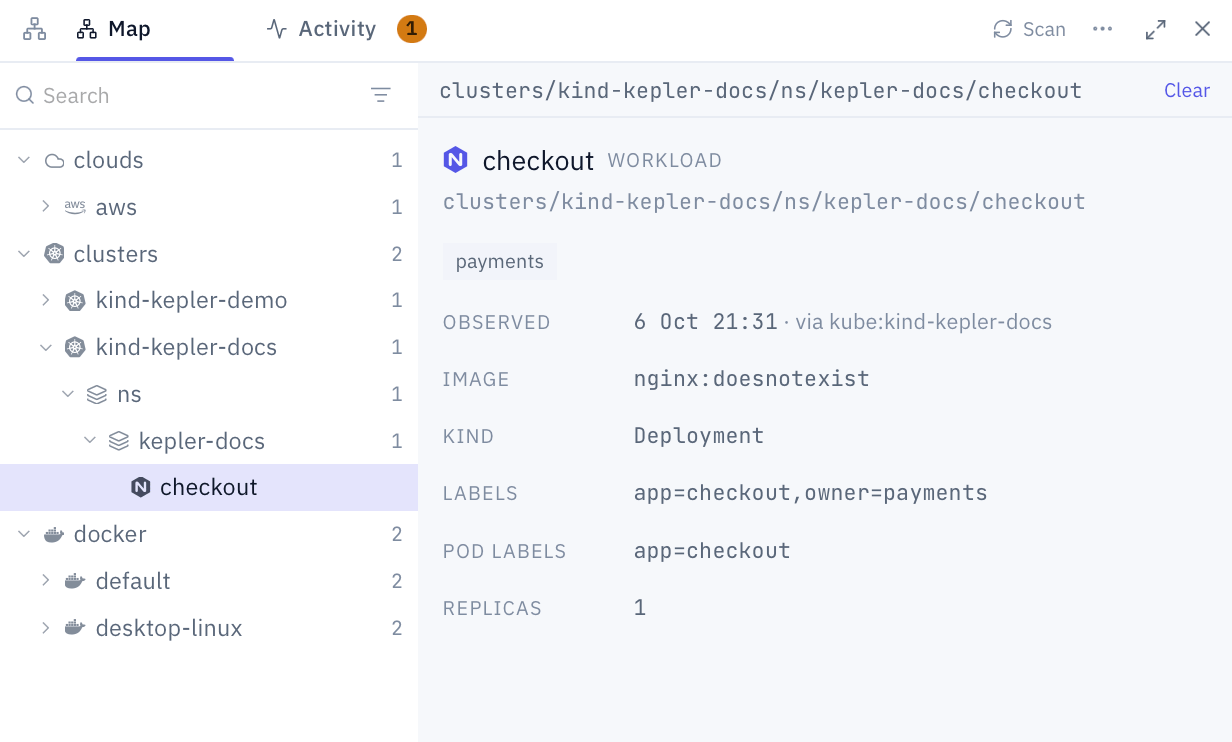The height and width of the screenshot is (742, 1232).
Task: Click the Docker whale icon beside docker
Action: pyautogui.click(x=54, y=535)
